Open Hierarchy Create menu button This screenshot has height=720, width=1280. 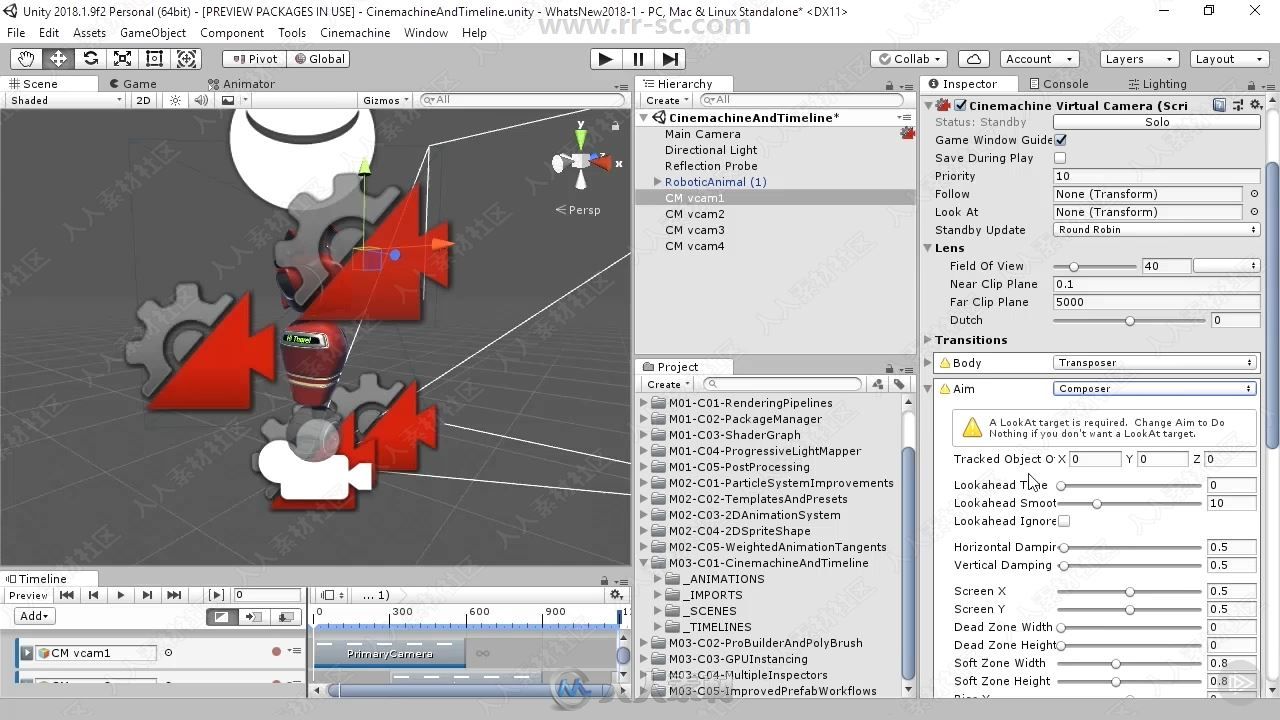[667, 100]
